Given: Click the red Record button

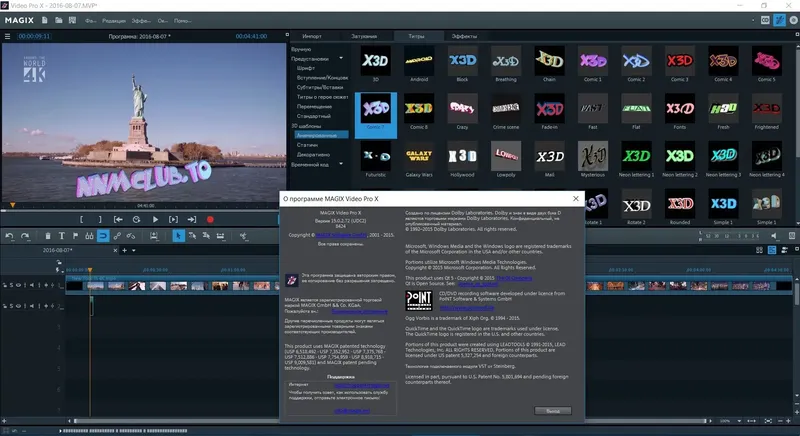Looking at the screenshot, I should [x=210, y=220].
